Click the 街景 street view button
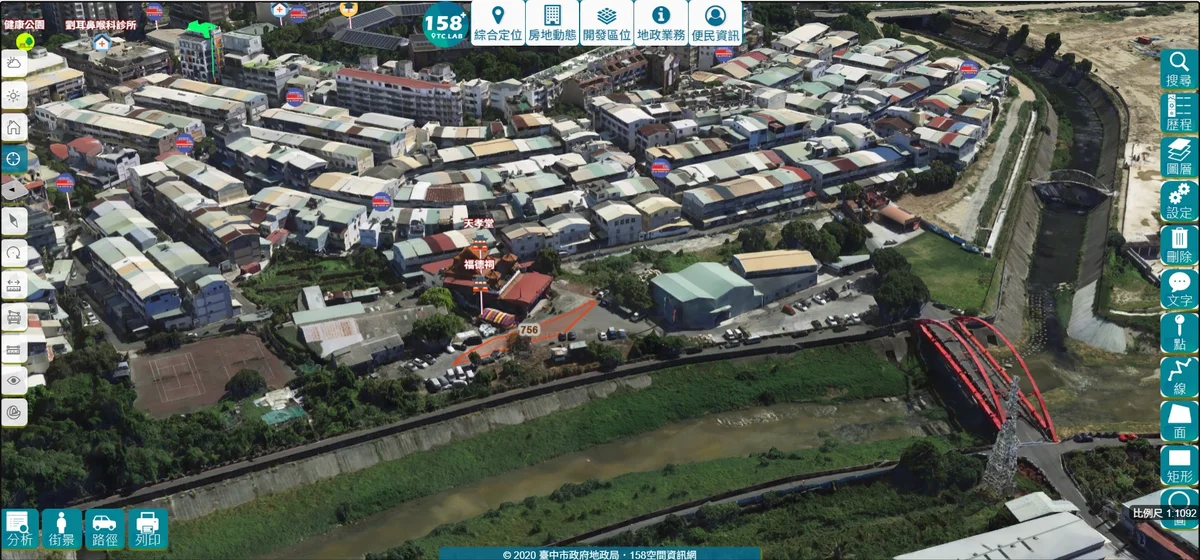This screenshot has width=1200, height=560. click(x=62, y=529)
